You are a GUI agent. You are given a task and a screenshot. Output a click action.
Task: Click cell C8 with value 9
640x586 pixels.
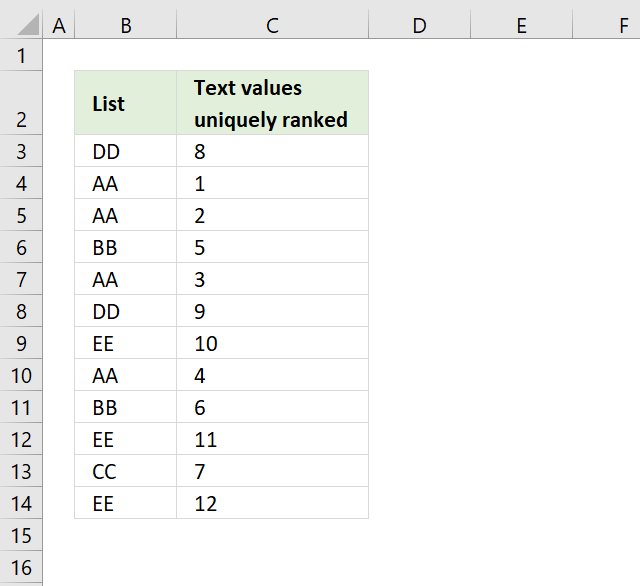click(273, 311)
